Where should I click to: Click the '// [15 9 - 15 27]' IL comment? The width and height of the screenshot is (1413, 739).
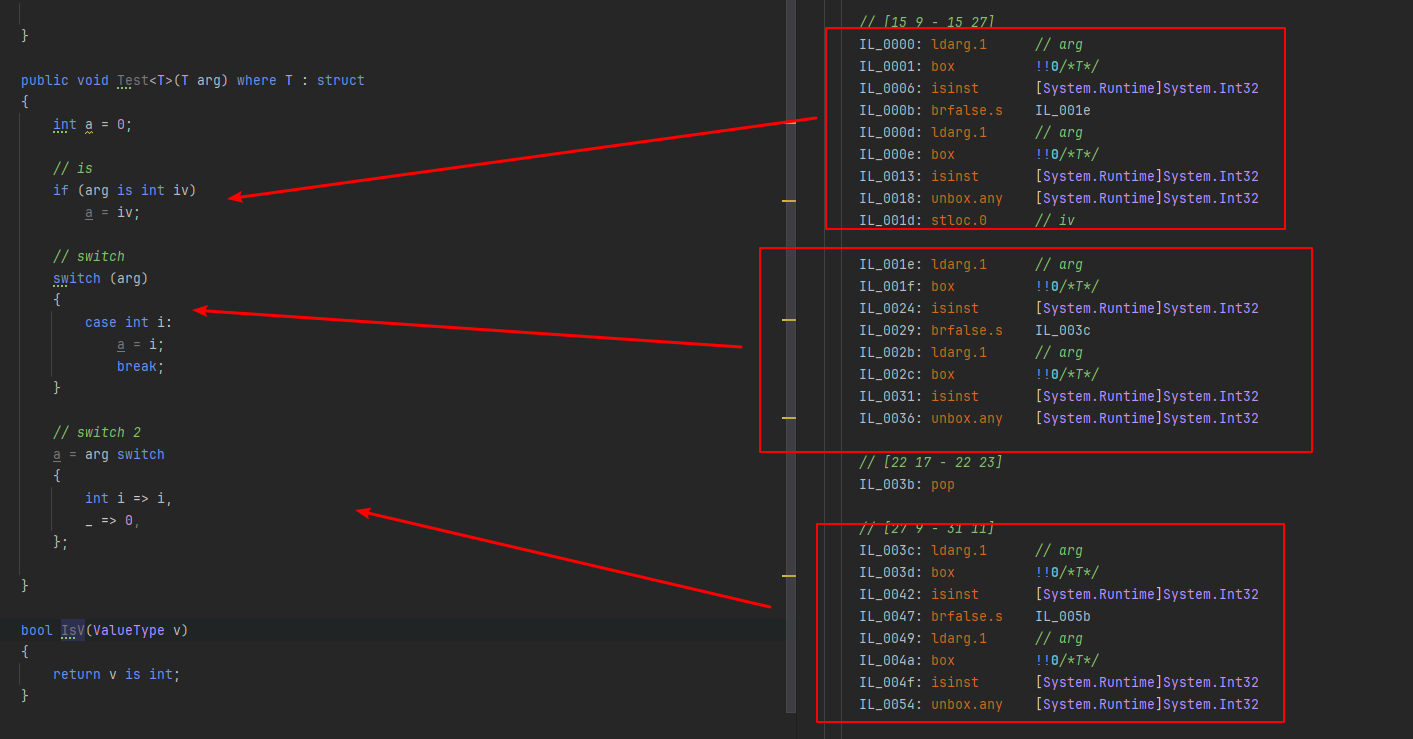927,22
